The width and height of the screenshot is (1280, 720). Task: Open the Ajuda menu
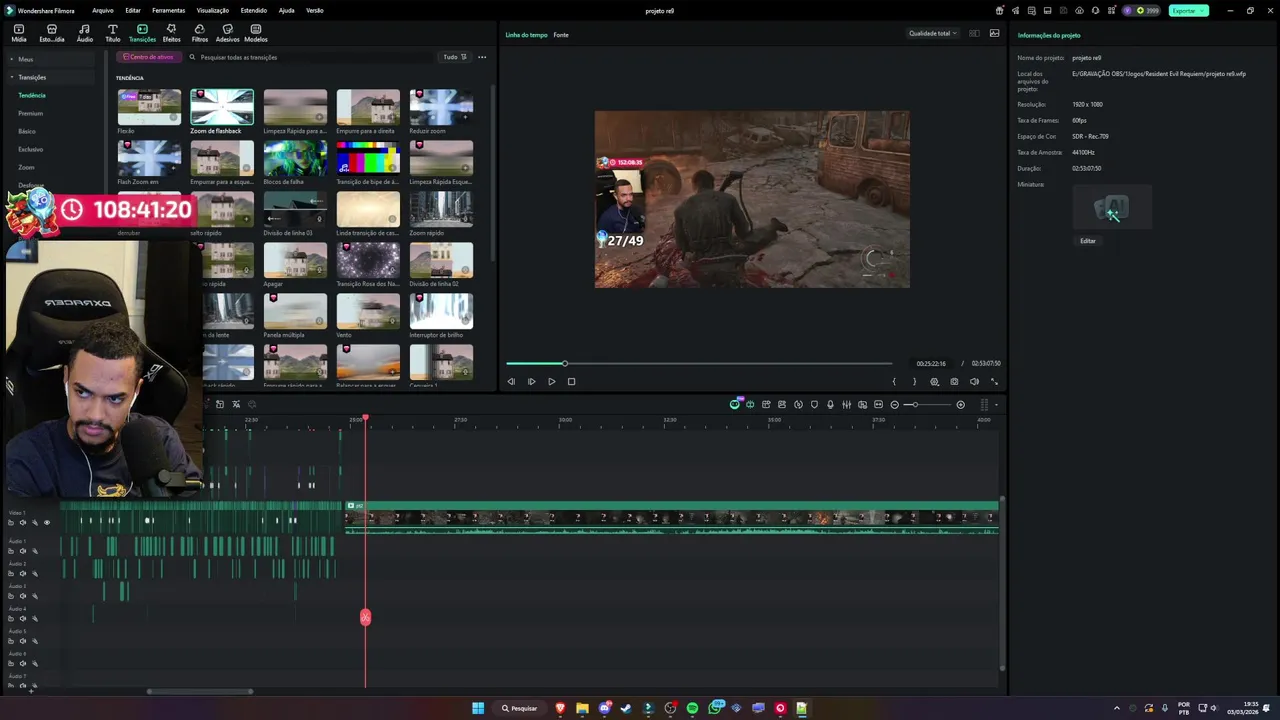point(286,10)
